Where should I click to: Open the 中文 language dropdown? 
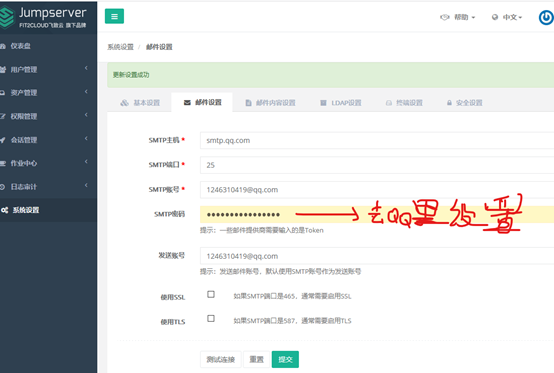pos(512,17)
